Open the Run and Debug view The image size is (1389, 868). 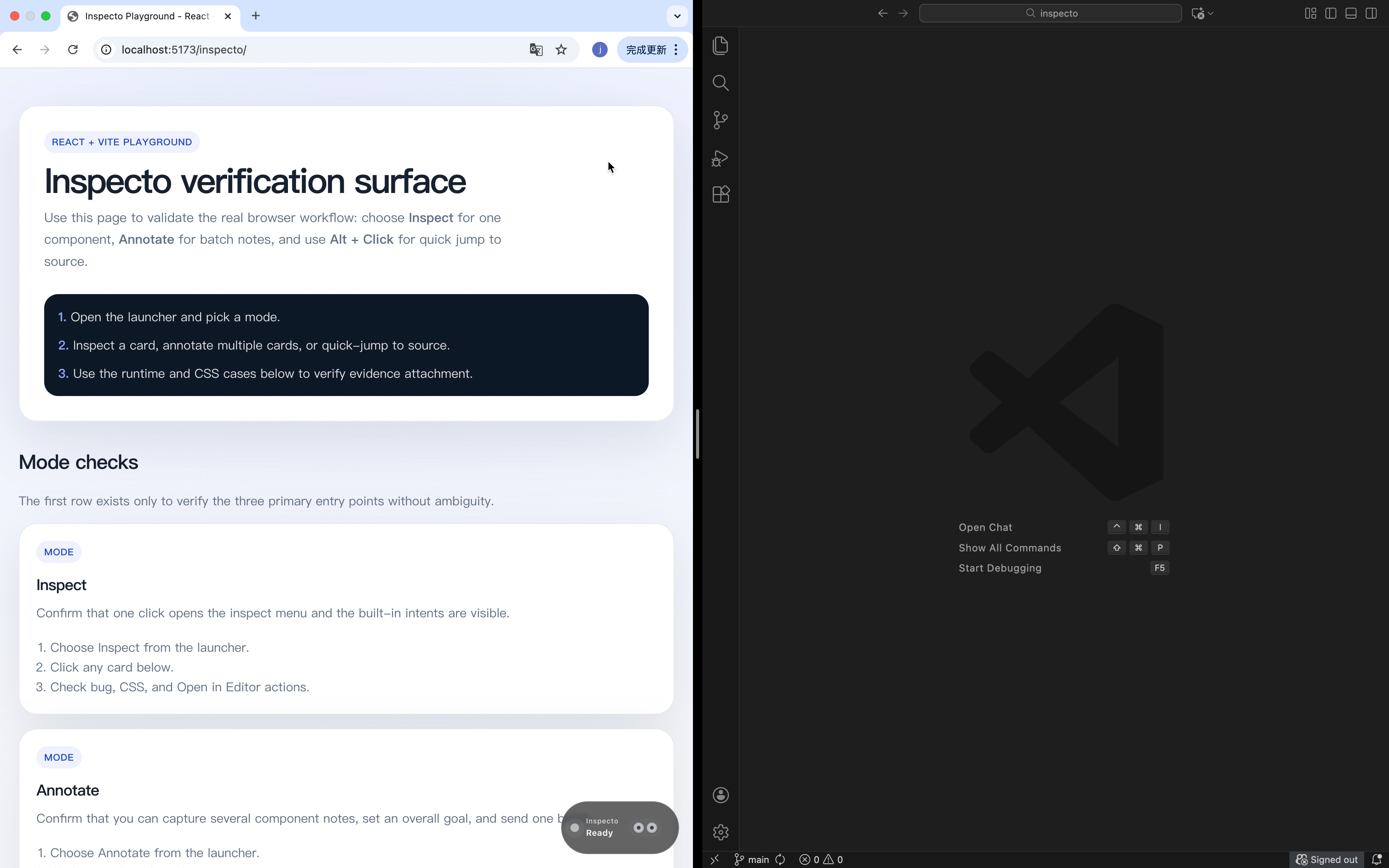(x=720, y=158)
